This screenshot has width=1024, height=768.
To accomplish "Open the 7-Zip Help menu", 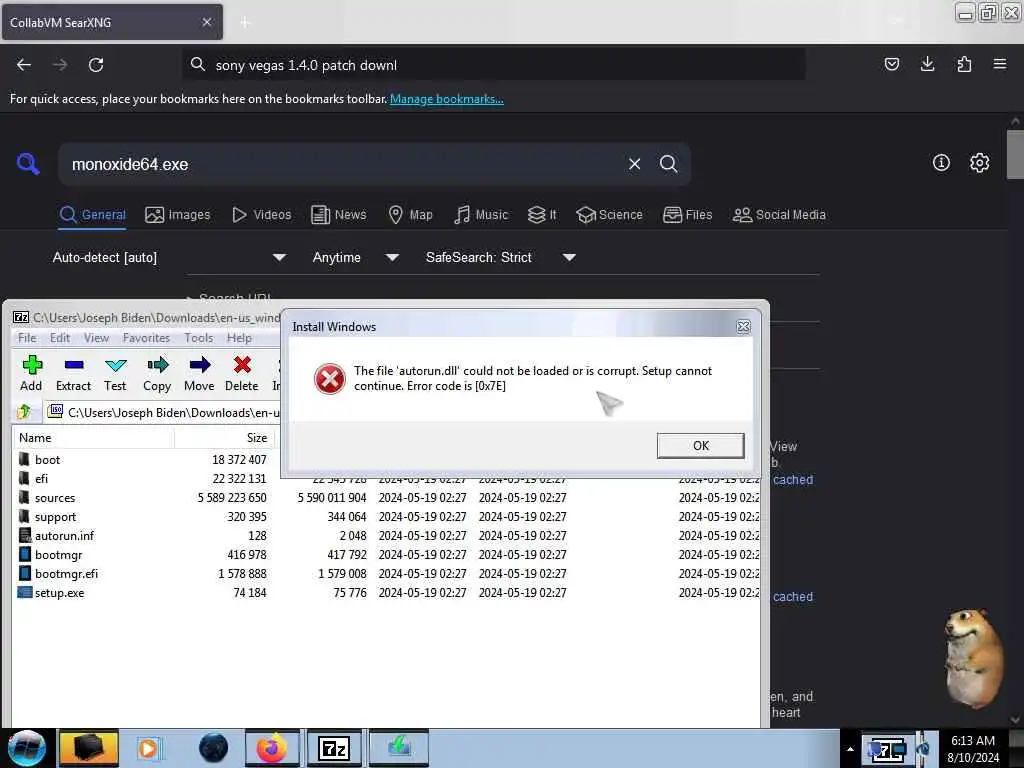I will point(239,338).
